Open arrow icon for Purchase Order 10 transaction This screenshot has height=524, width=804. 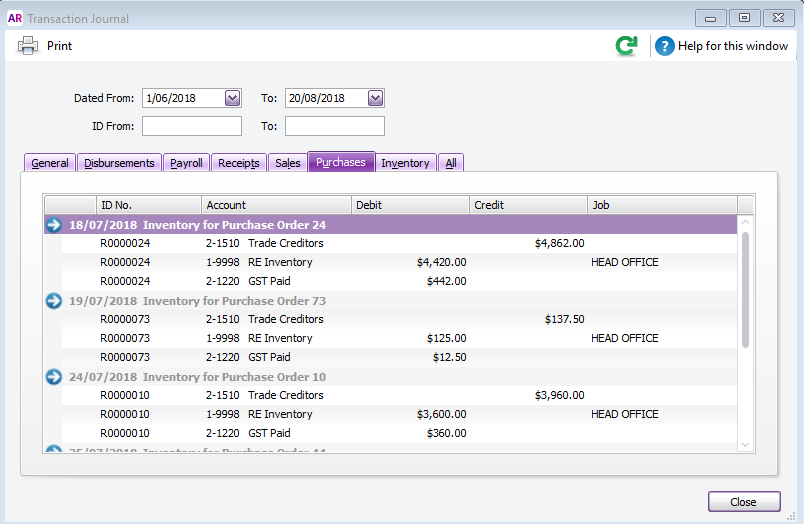coord(54,377)
